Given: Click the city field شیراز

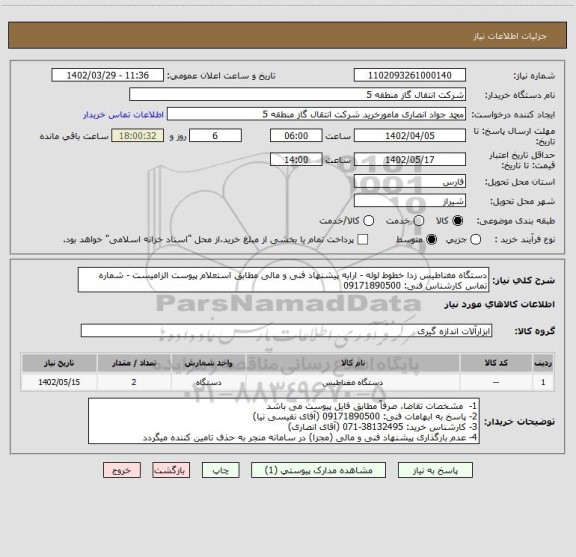Looking at the screenshot, I should click(410, 201).
